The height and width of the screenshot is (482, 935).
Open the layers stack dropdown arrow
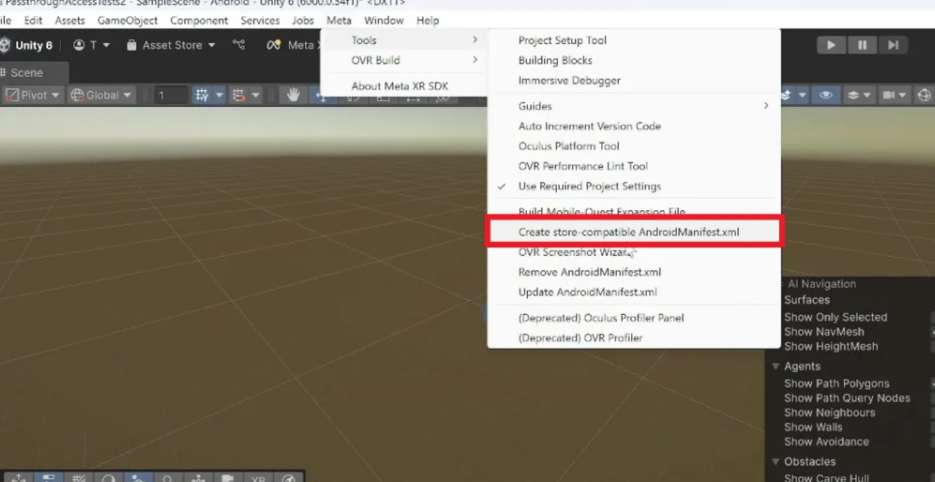pos(866,95)
